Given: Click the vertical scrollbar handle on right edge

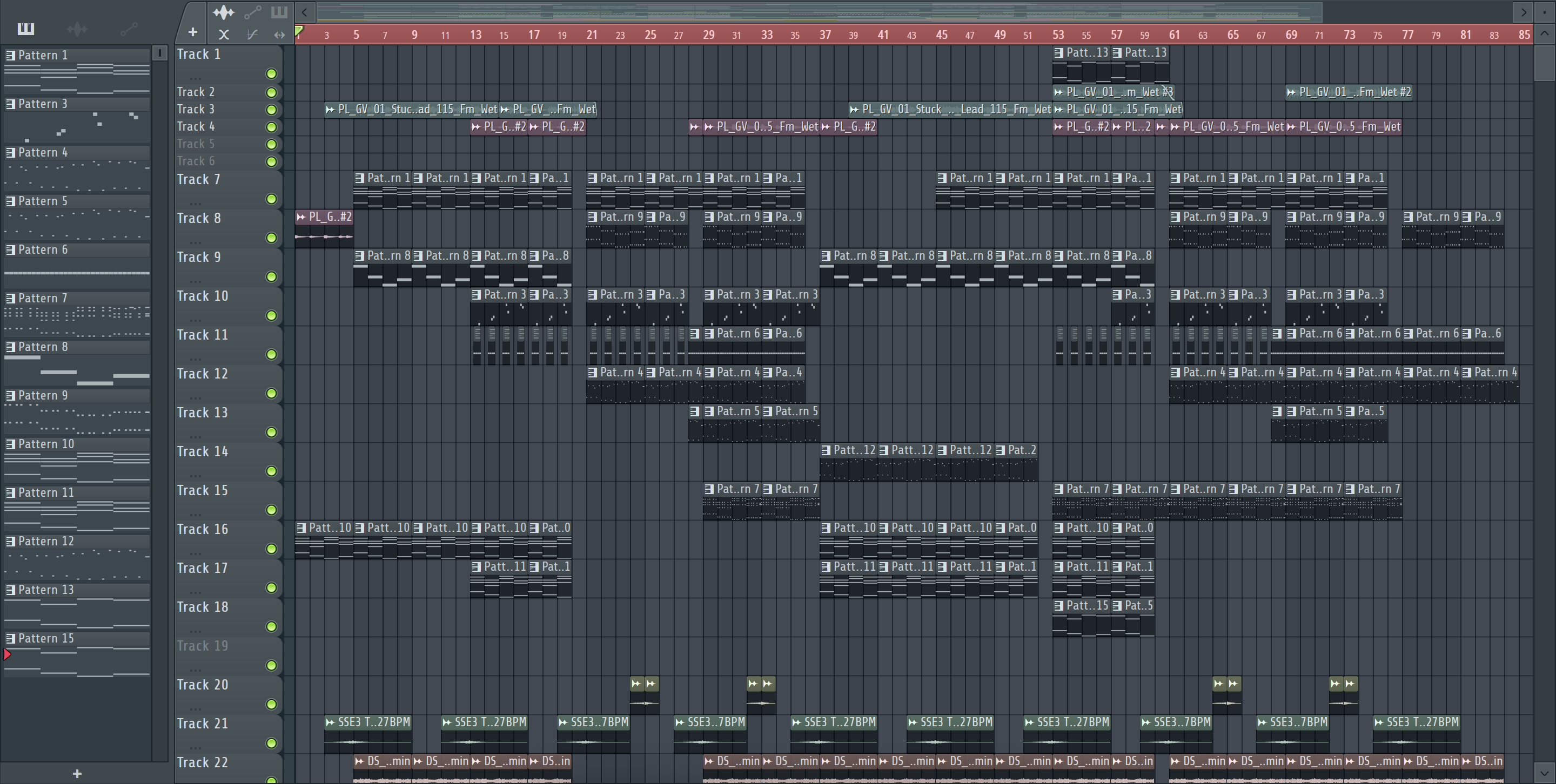Looking at the screenshot, I should click(x=1544, y=62).
